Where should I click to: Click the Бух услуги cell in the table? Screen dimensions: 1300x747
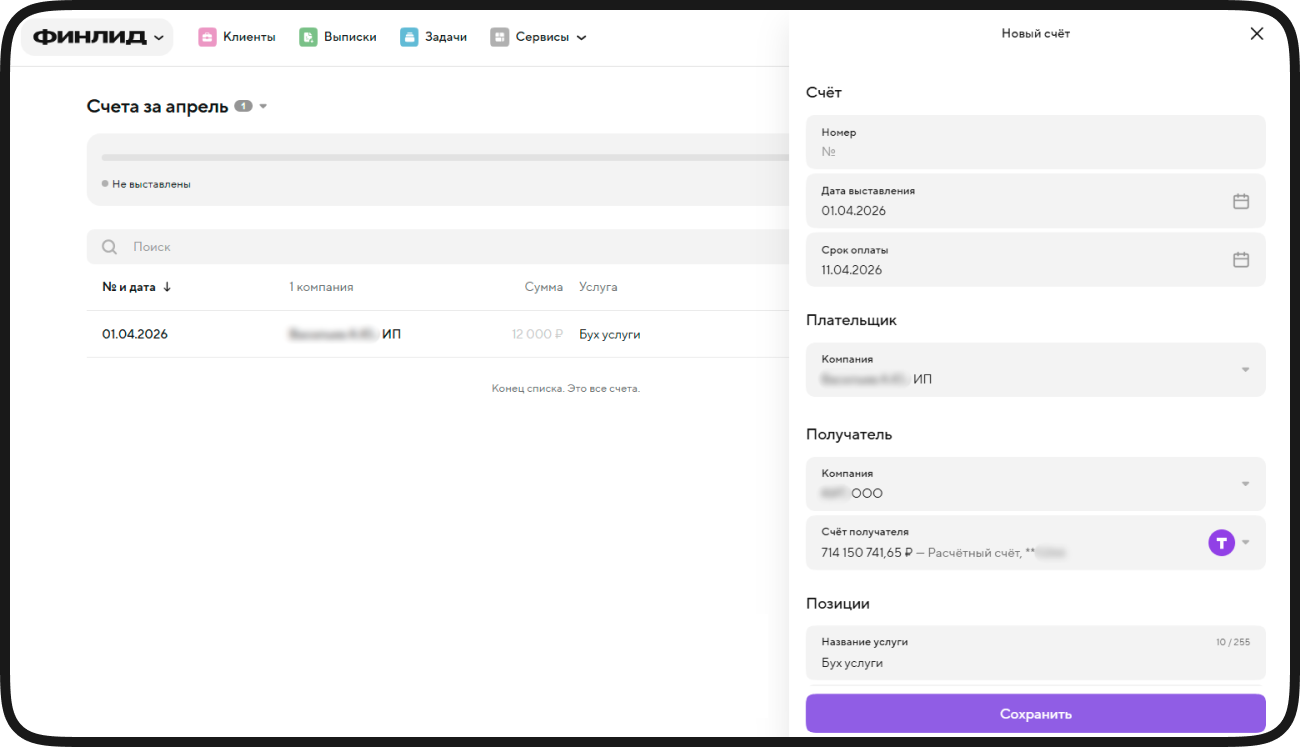coord(609,334)
